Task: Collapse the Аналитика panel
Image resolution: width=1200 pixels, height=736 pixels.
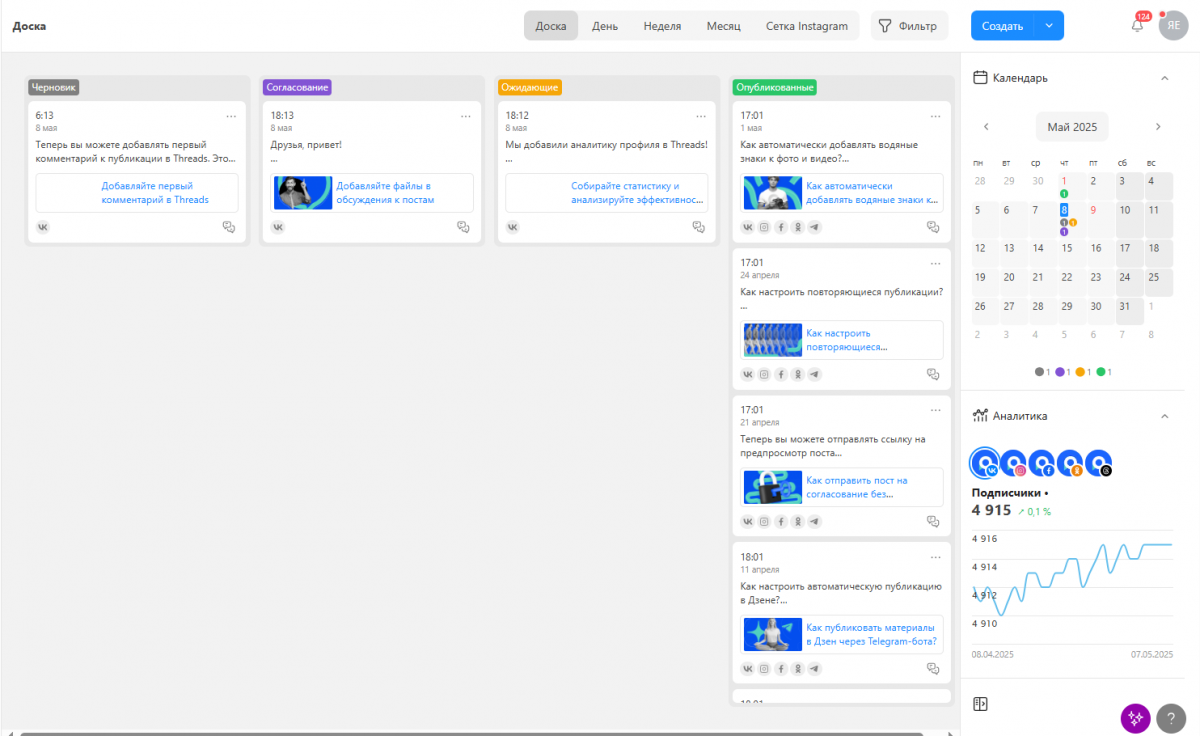Action: [x=1164, y=416]
